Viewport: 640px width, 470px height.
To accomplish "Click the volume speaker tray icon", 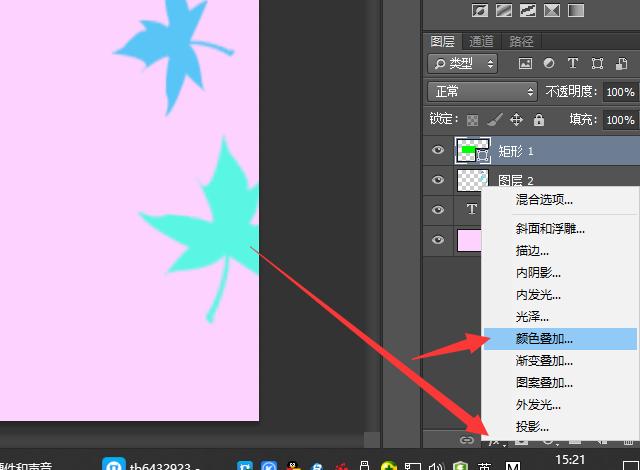I will click(x=436, y=467).
